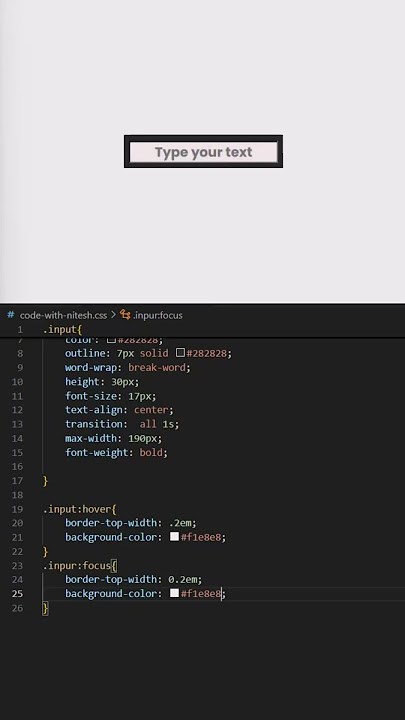Click the focus rule #f1e8e8 color swatch
Screen dimensions: 405x720
[x=174, y=593]
